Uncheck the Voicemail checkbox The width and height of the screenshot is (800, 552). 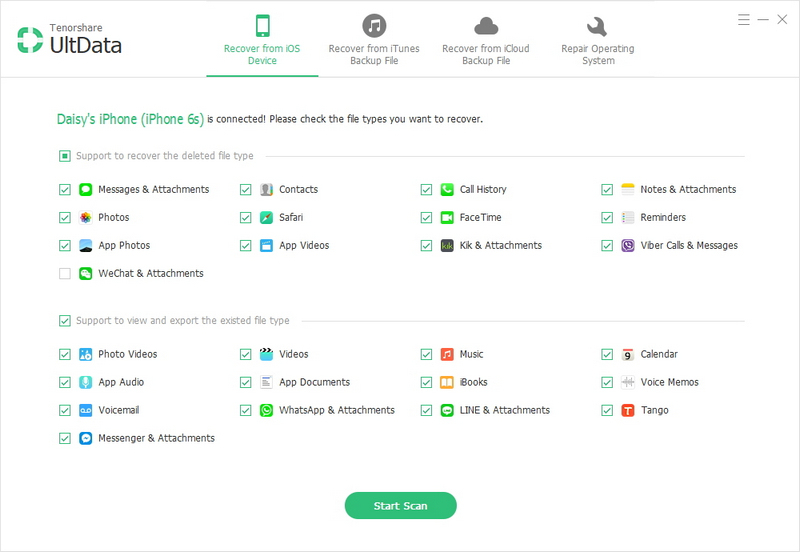tap(65, 411)
